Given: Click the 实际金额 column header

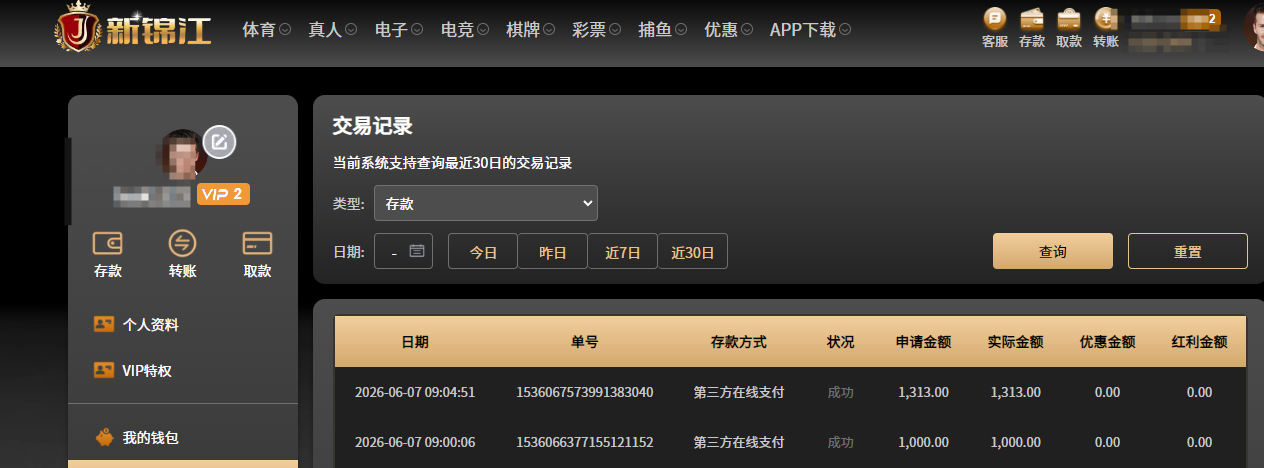Looking at the screenshot, I should click(1016, 342).
